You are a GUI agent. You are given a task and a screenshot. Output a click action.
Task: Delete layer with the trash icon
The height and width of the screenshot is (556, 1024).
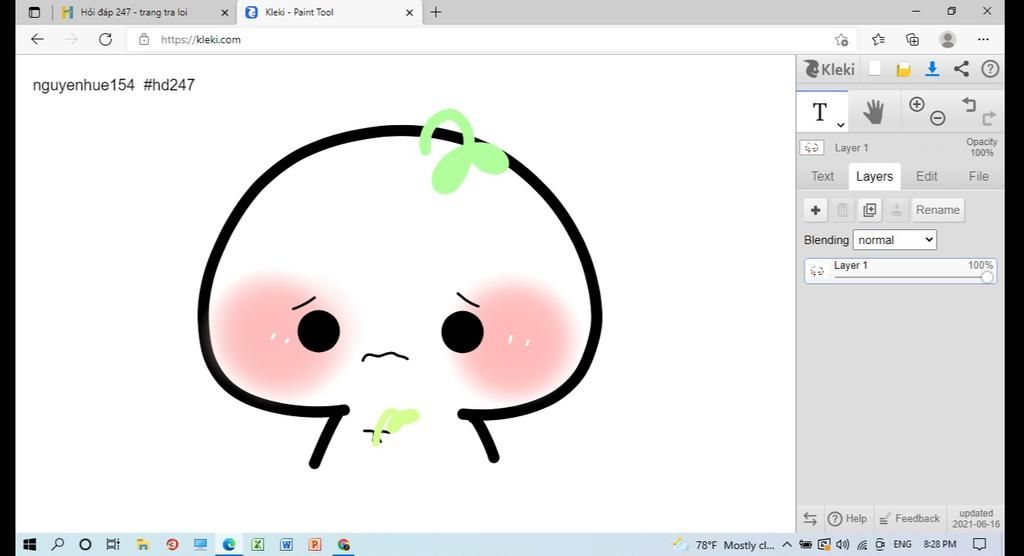point(842,210)
